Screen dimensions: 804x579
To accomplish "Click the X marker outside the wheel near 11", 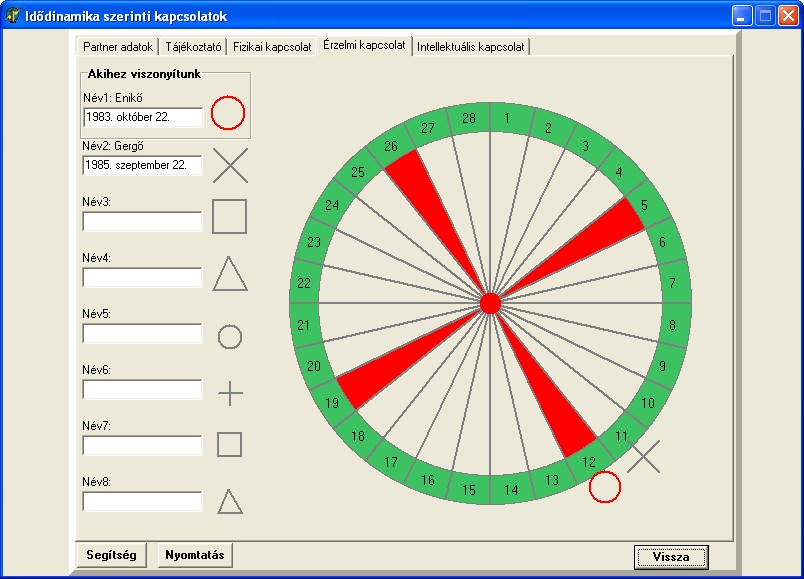I will tap(644, 456).
